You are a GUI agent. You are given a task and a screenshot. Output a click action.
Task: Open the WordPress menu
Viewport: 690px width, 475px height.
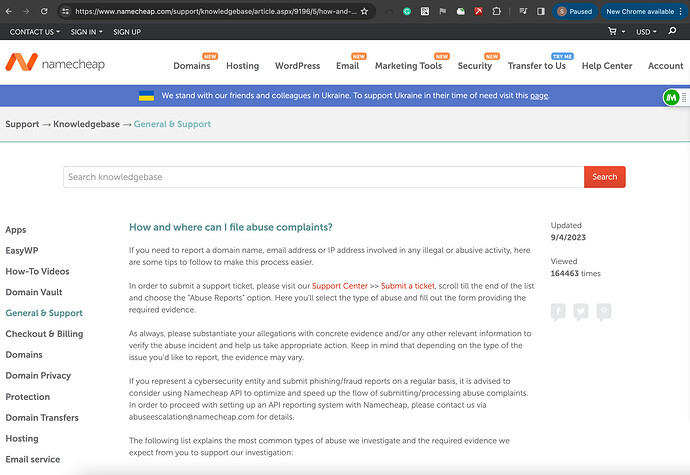(297, 66)
